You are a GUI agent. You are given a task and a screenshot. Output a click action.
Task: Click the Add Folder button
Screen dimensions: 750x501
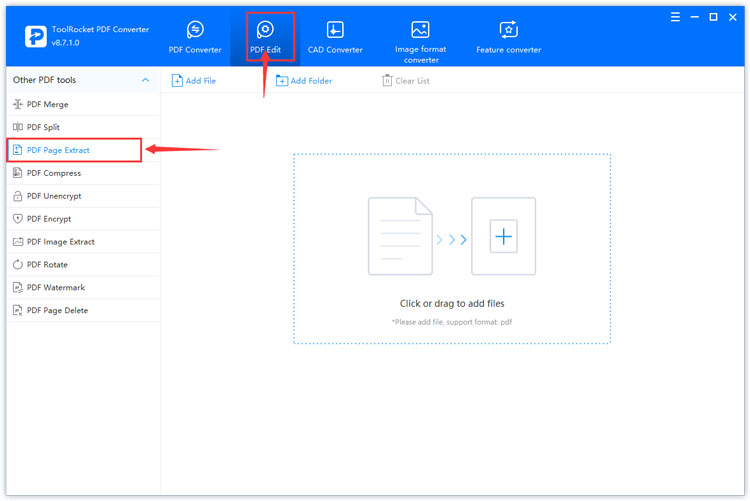click(x=304, y=81)
